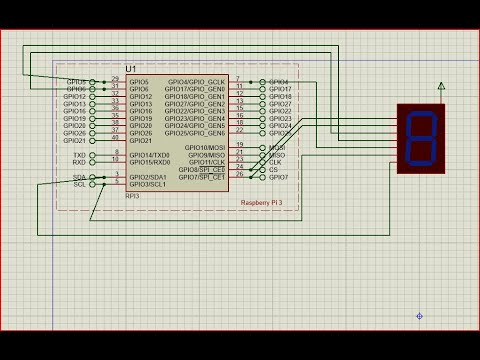Click the GPIO18/GPIO_GEN1 pin name

pos(195,97)
